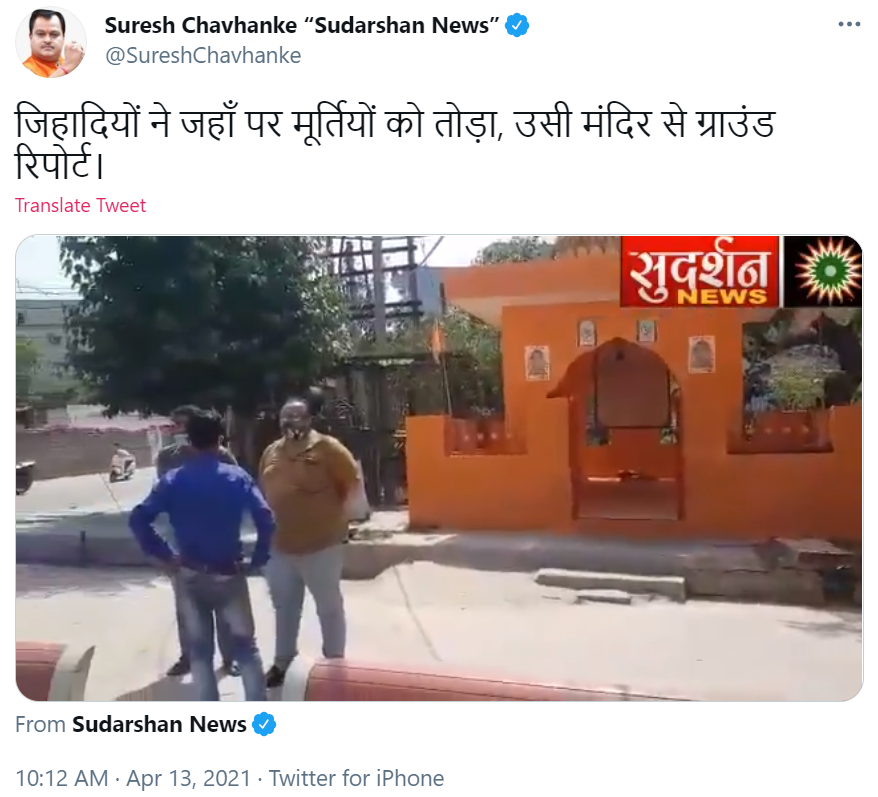This screenshot has height=797, width=878.
Task: Click the sunburst emblem in video corner
Action: 823,272
